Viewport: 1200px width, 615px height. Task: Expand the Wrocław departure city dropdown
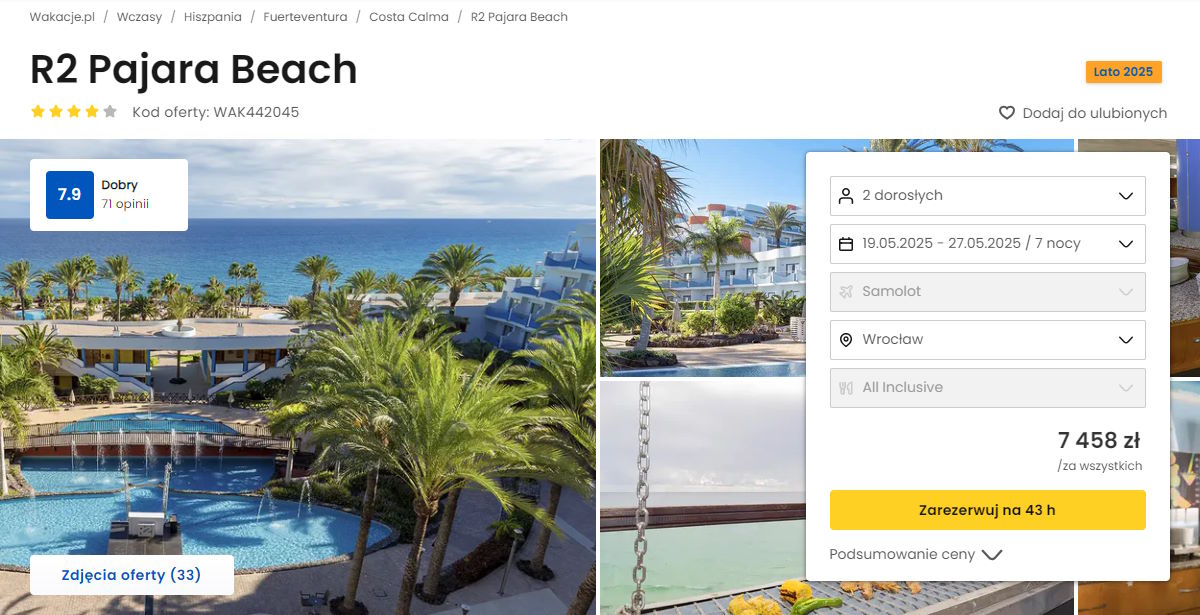click(x=988, y=340)
